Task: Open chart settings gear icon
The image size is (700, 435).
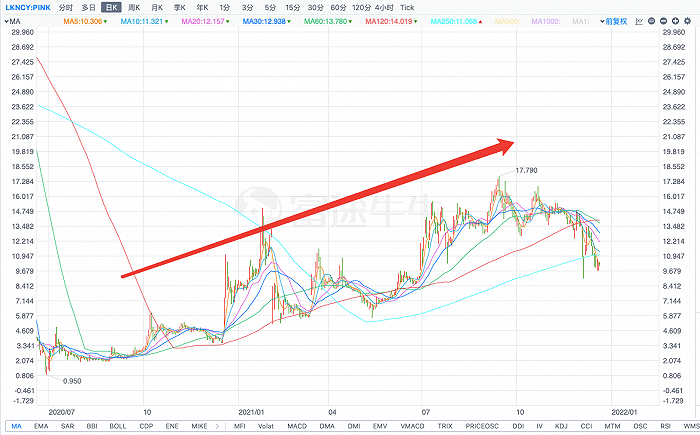Action: [688, 21]
